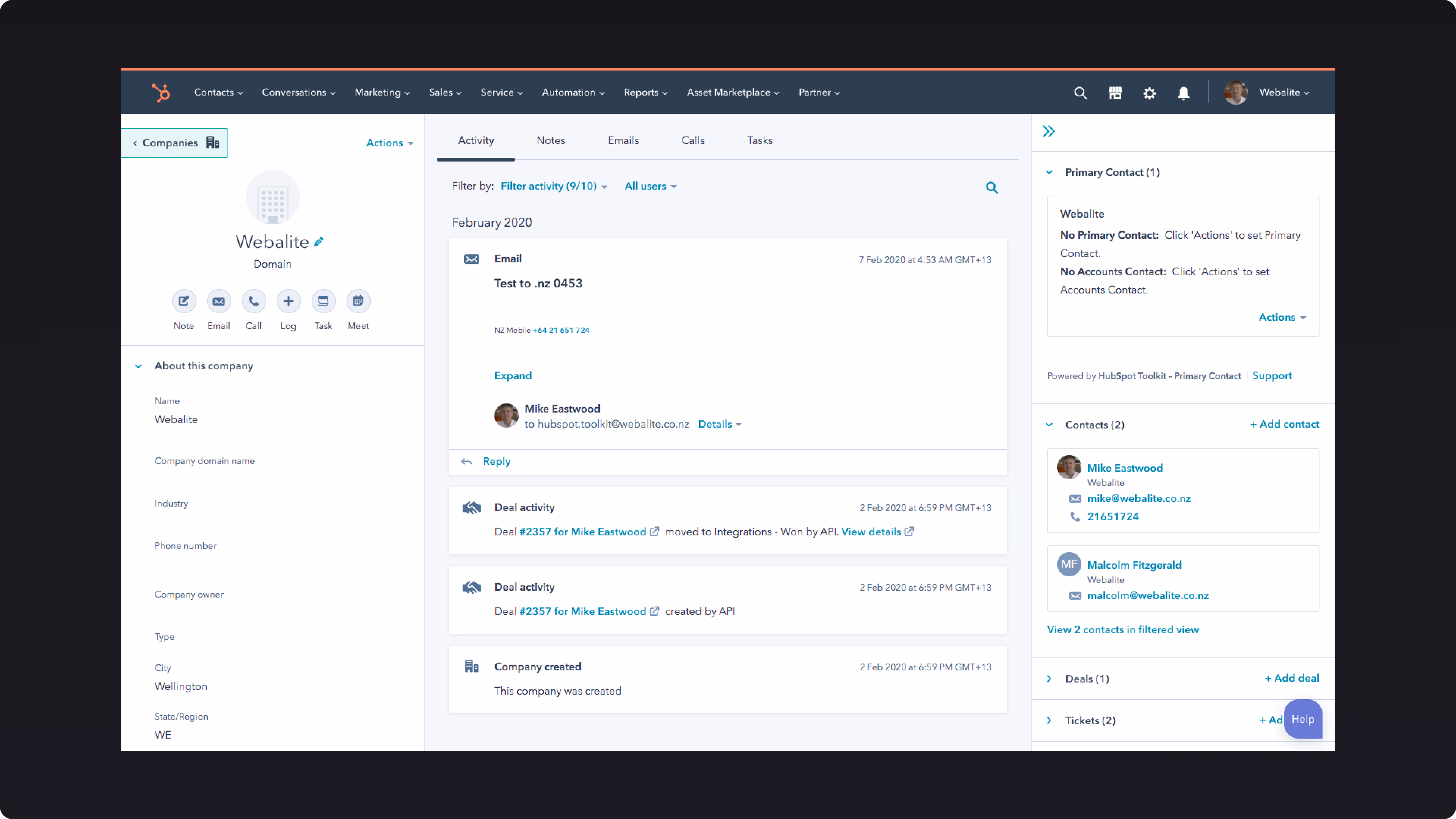Click Mike Eastwood's contact envelope icon
The height and width of the screenshot is (819, 1456).
point(1075,499)
